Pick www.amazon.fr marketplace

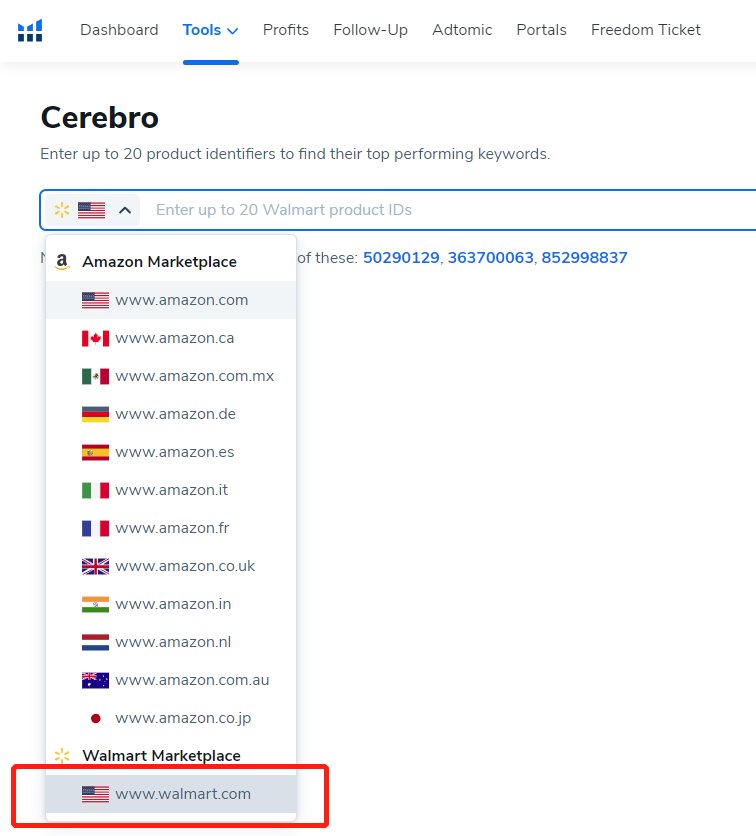pos(171,528)
